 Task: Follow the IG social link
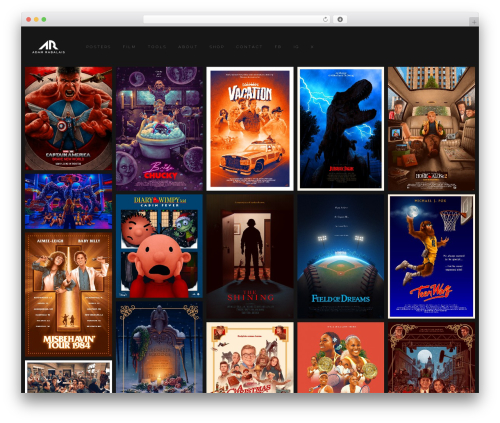click(x=296, y=47)
